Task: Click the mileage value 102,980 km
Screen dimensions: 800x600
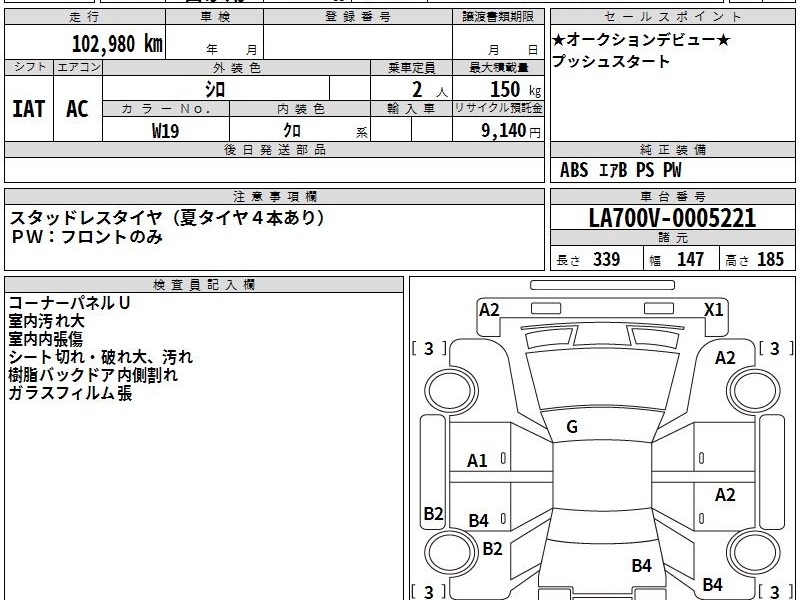Action: 117,44
